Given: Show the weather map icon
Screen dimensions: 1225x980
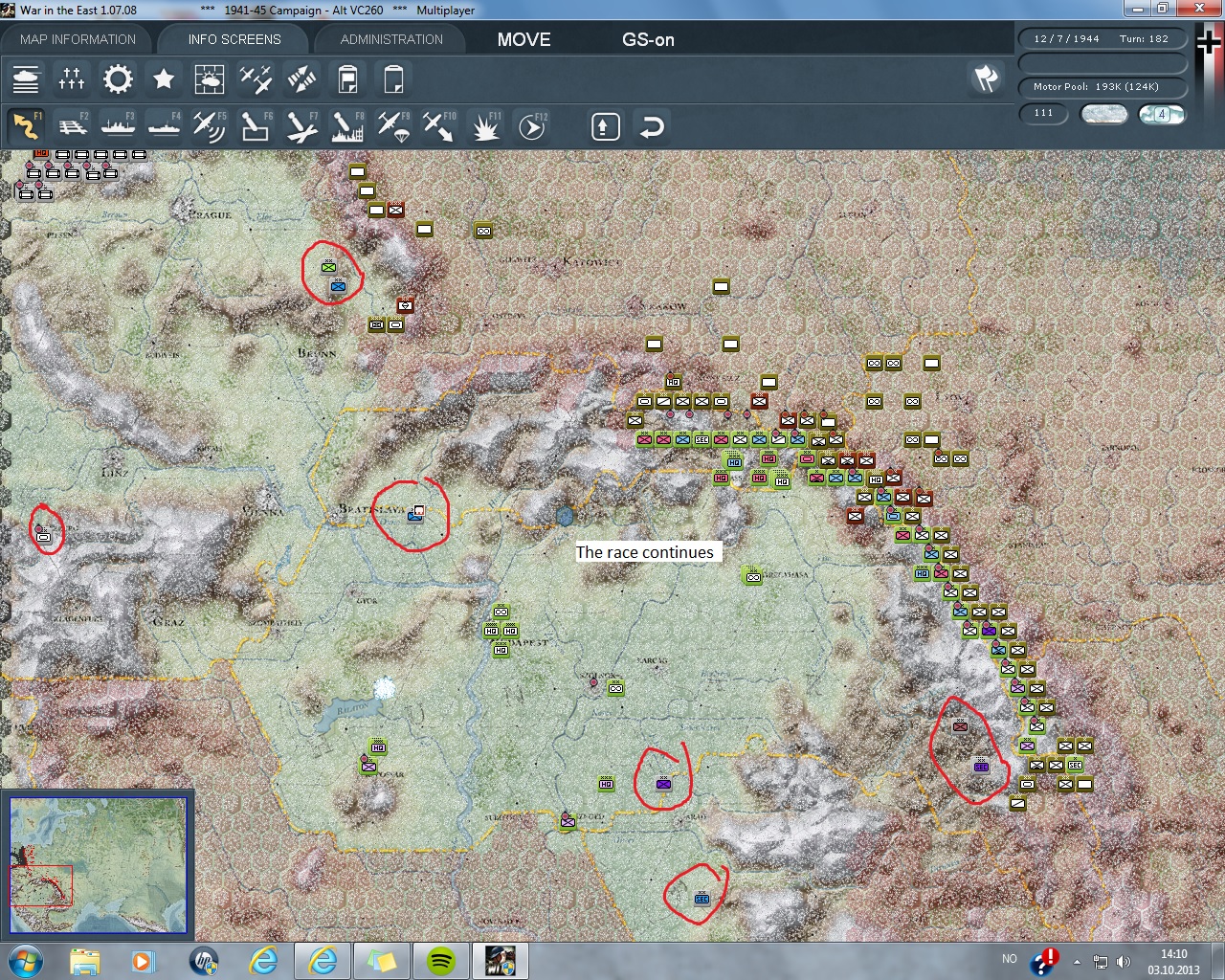Looking at the screenshot, I should coord(210,78).
